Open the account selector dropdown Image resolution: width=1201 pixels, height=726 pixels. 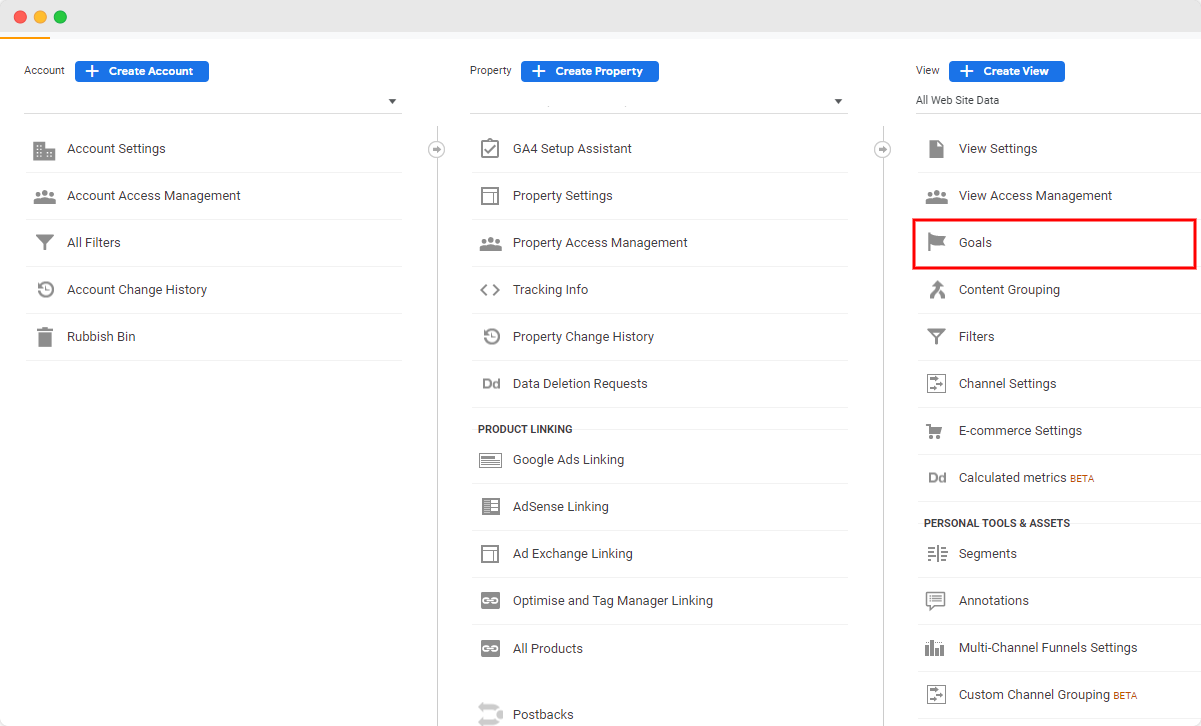pos(392,101)
